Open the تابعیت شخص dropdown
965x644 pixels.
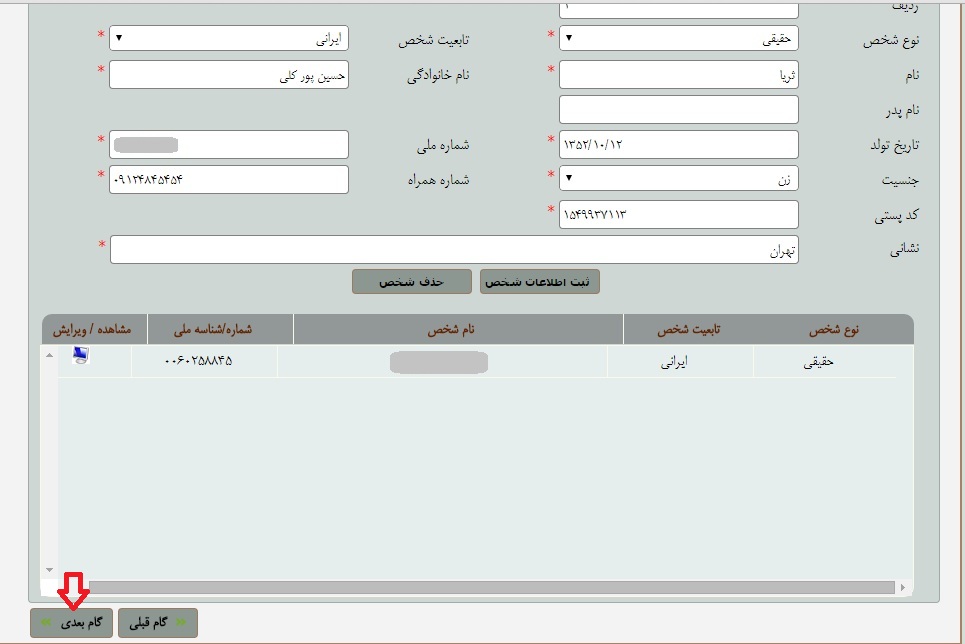pyautogui.click(x=228, y=38)
